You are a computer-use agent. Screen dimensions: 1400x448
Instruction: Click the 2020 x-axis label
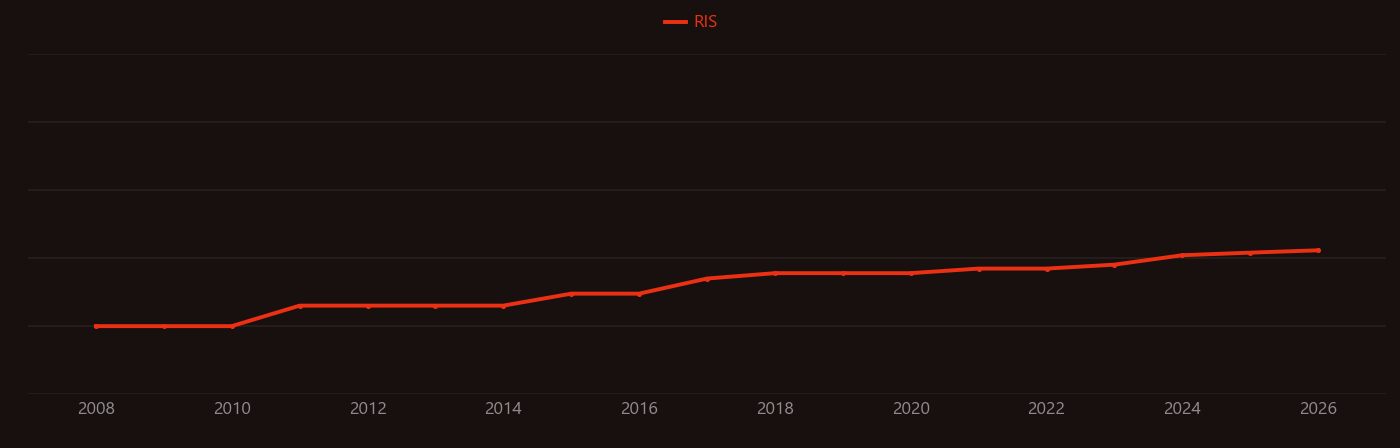pyautogui.click(x=911, y=409)
